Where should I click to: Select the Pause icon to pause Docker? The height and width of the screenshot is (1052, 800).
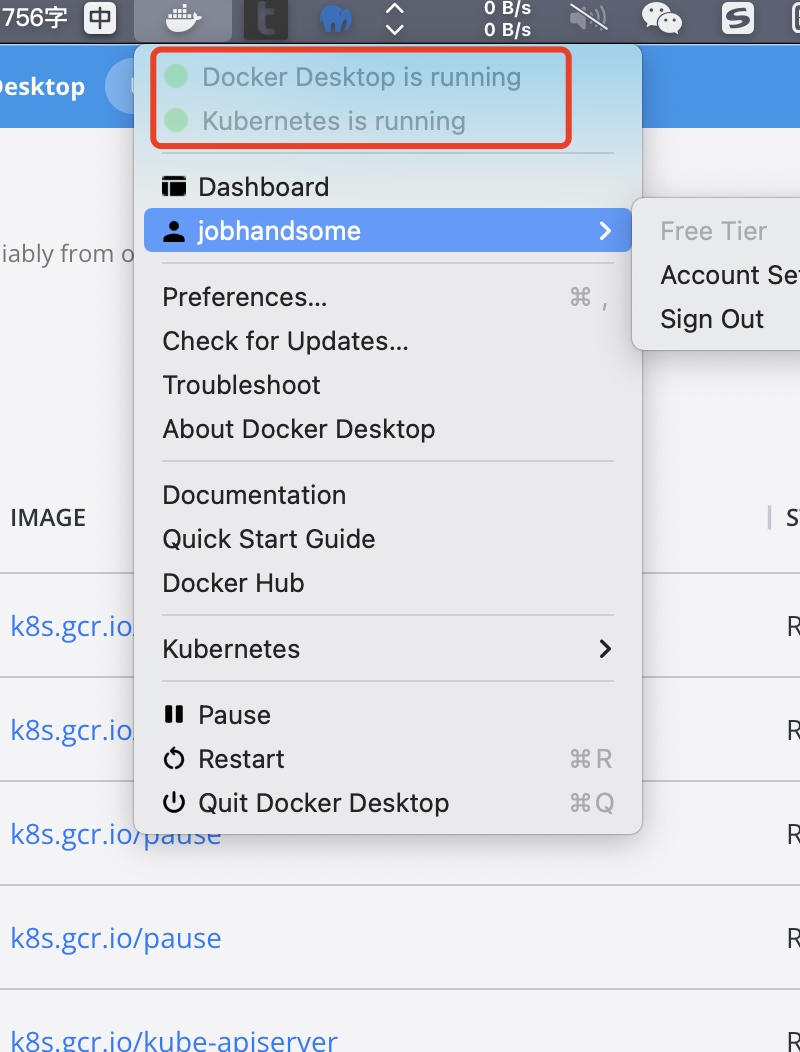point(174,714)
